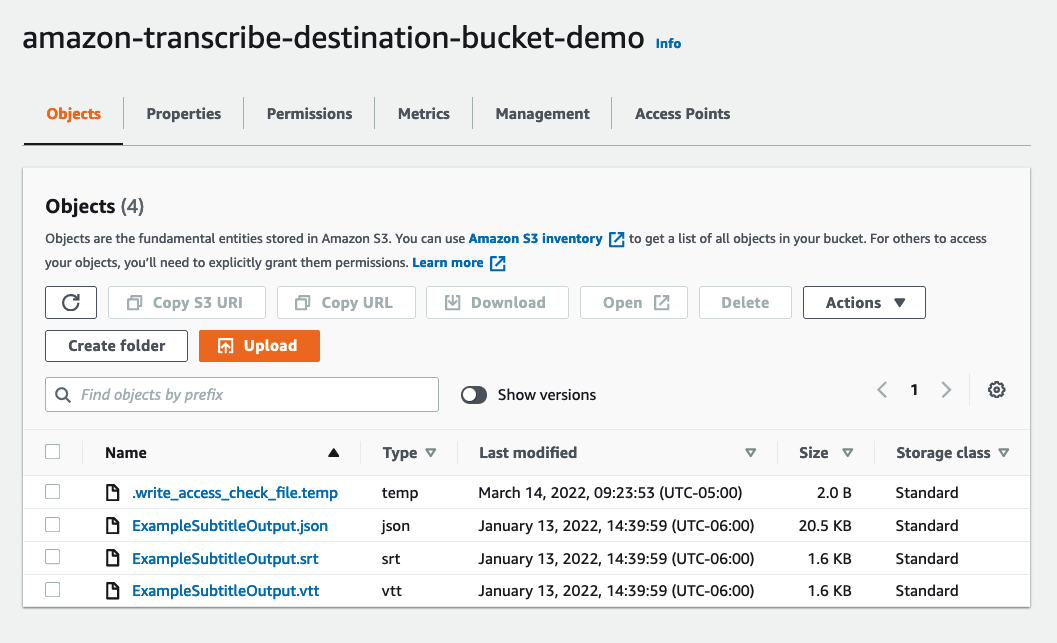Click the refresh objects icon button
Image resolution: width=1057 pixels, height=643 pixels.
tap(71, 303)
